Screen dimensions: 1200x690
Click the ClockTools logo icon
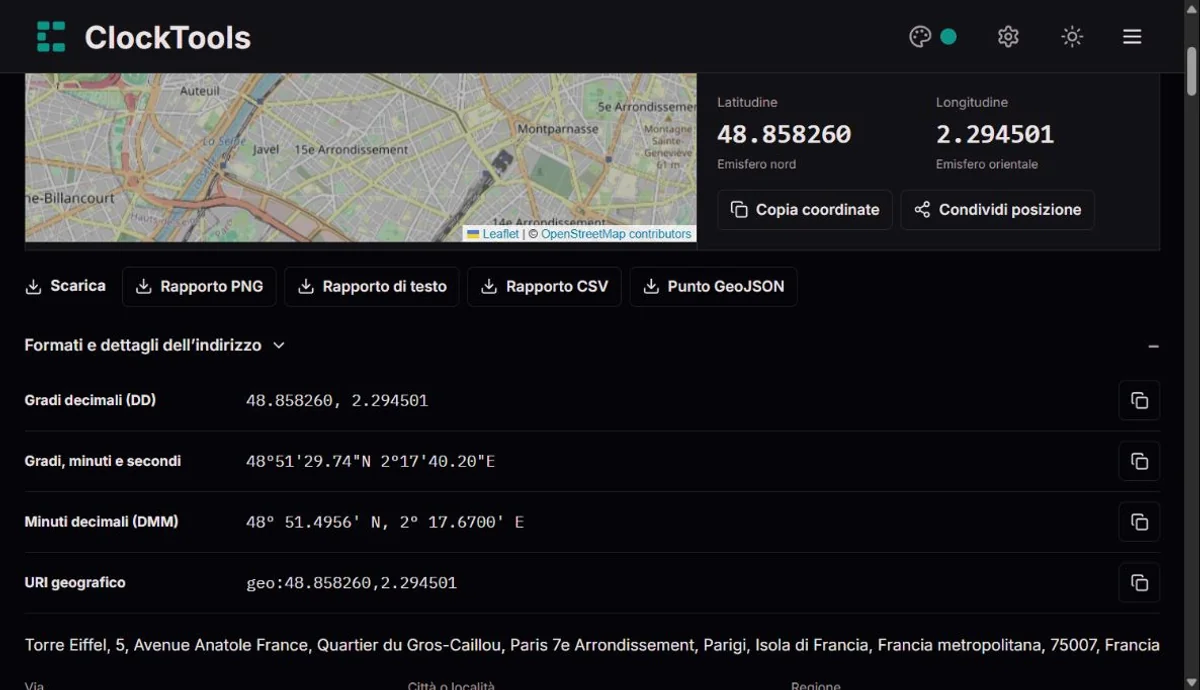pyautogui.click(x=51, y=37)
